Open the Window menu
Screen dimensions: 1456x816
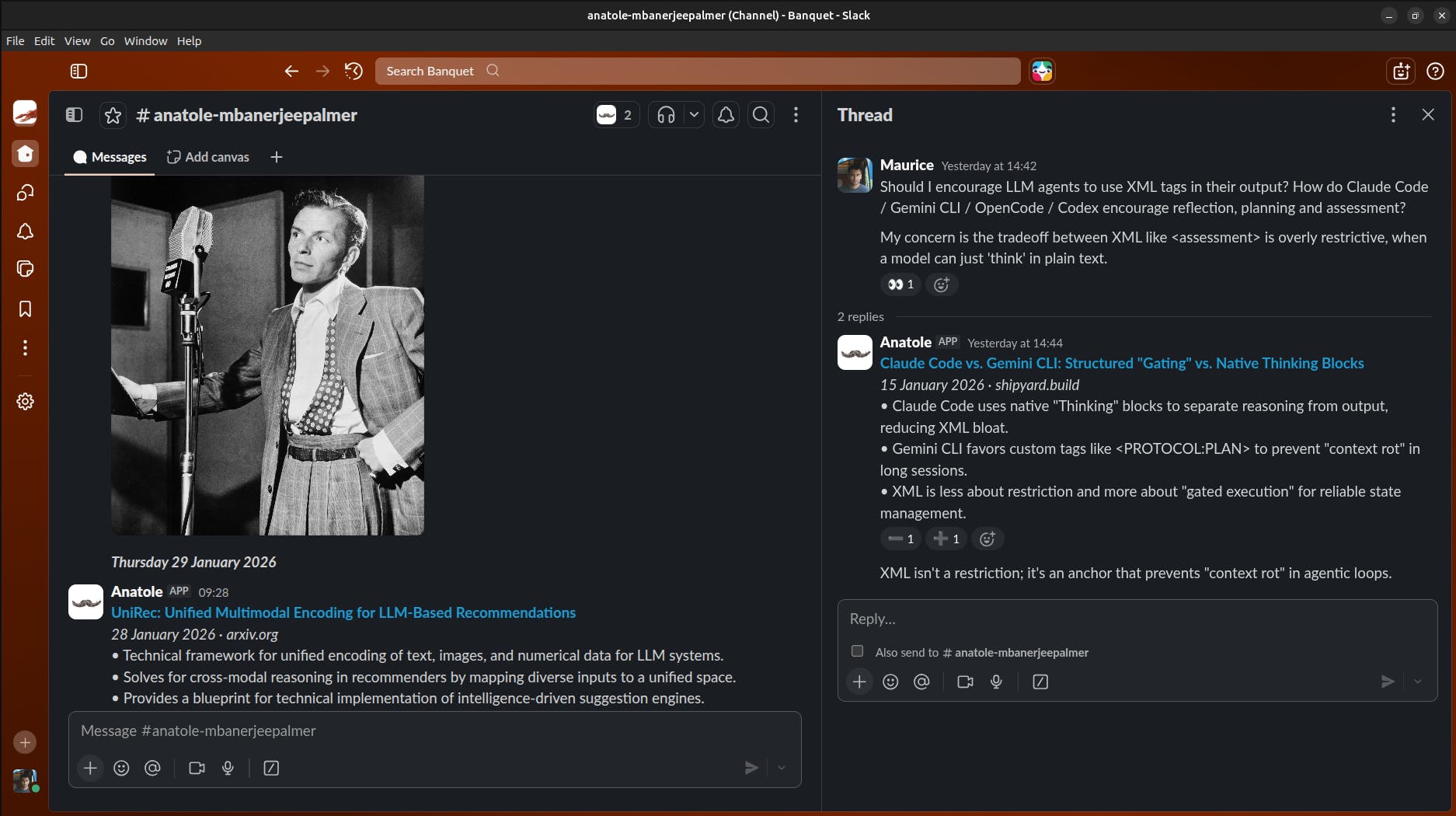coord(145,41)
